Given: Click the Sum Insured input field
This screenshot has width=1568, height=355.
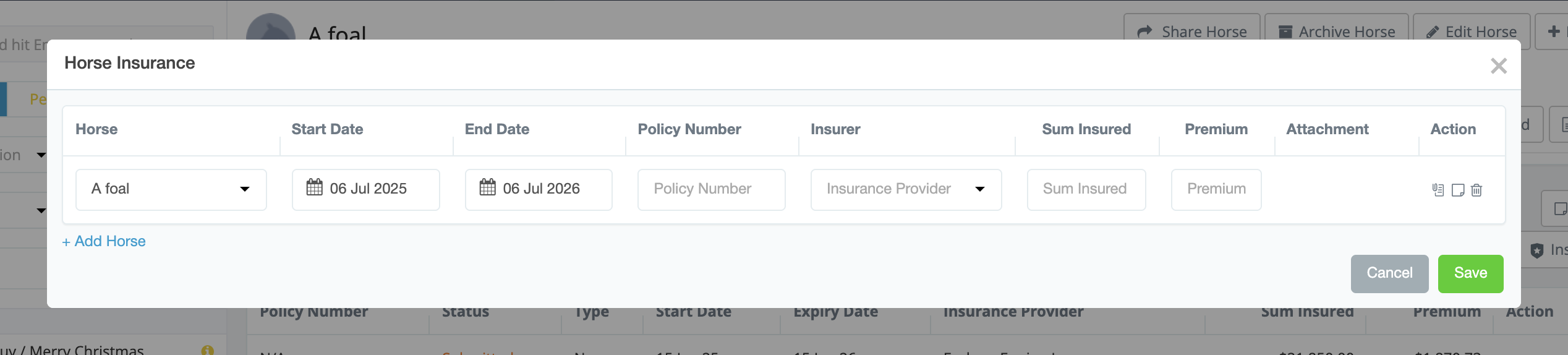Looking at the screenshot, I should click(1086, 189).
